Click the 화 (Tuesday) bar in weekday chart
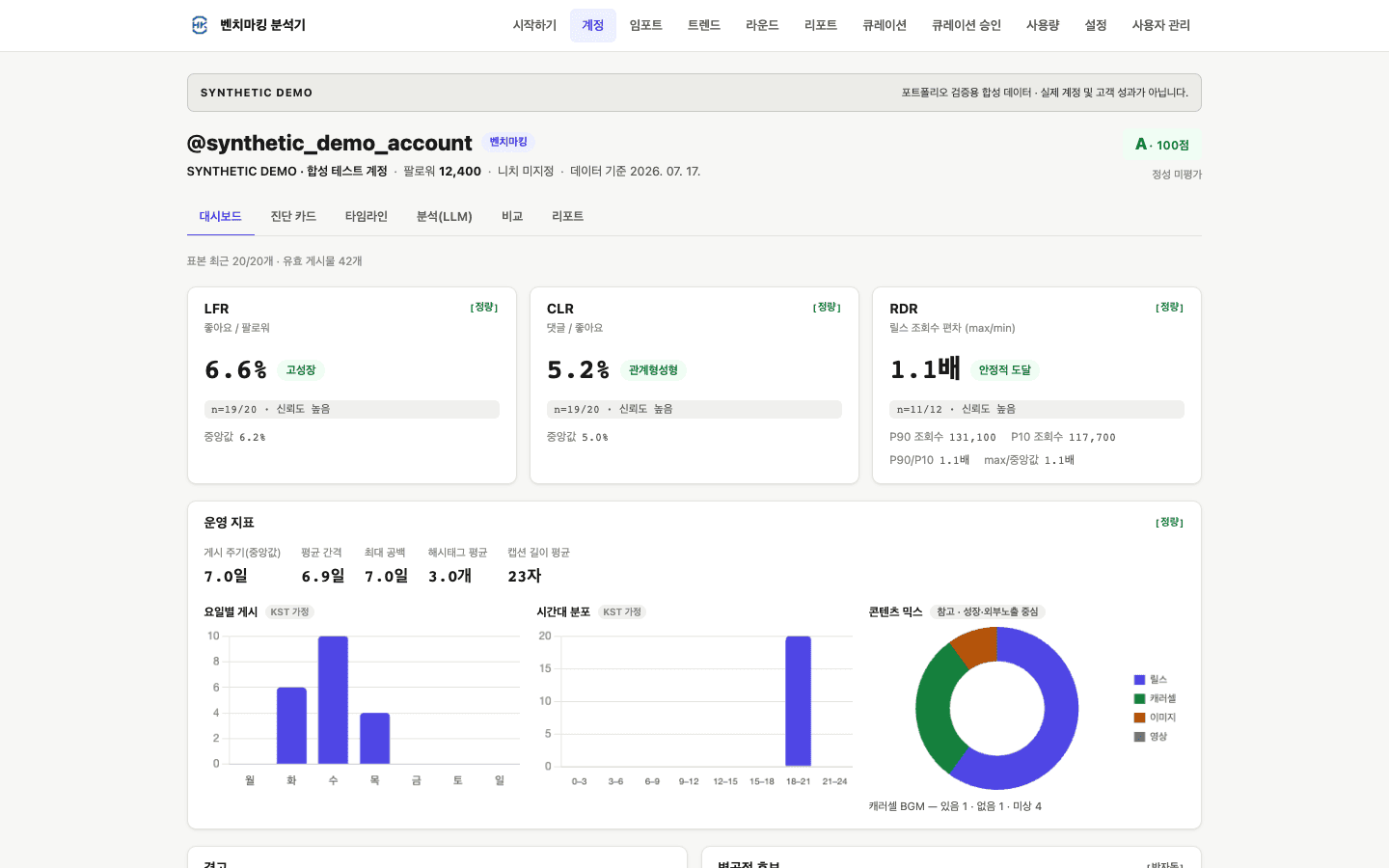Image resolution: width=1389 pixels, height=868 pixels. [x=291, y=725]
